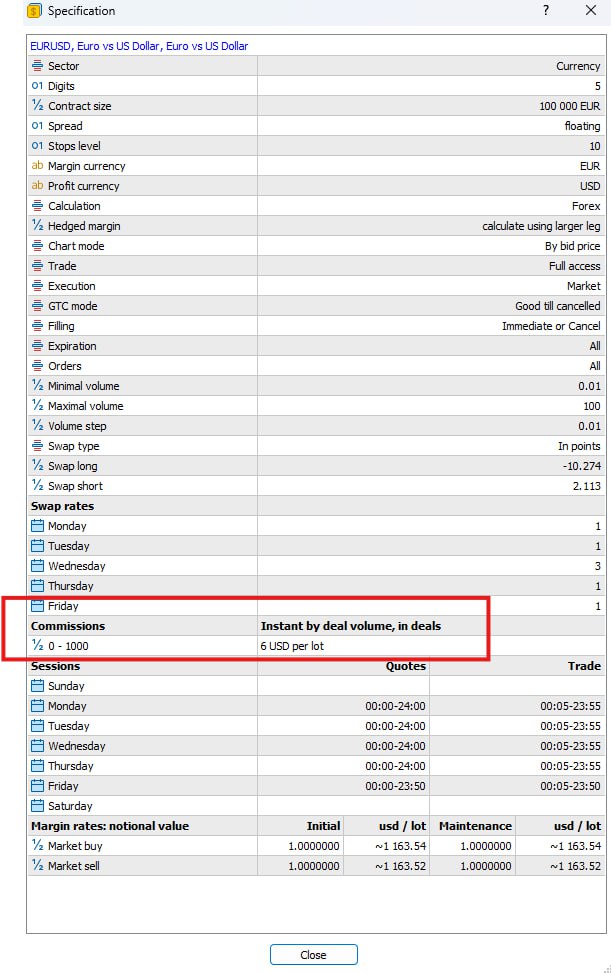Image resolution: width=611 pixels, height=973 pixels.
Task: Click the fraction icon beside Market buy
Action: coord(37,846)
